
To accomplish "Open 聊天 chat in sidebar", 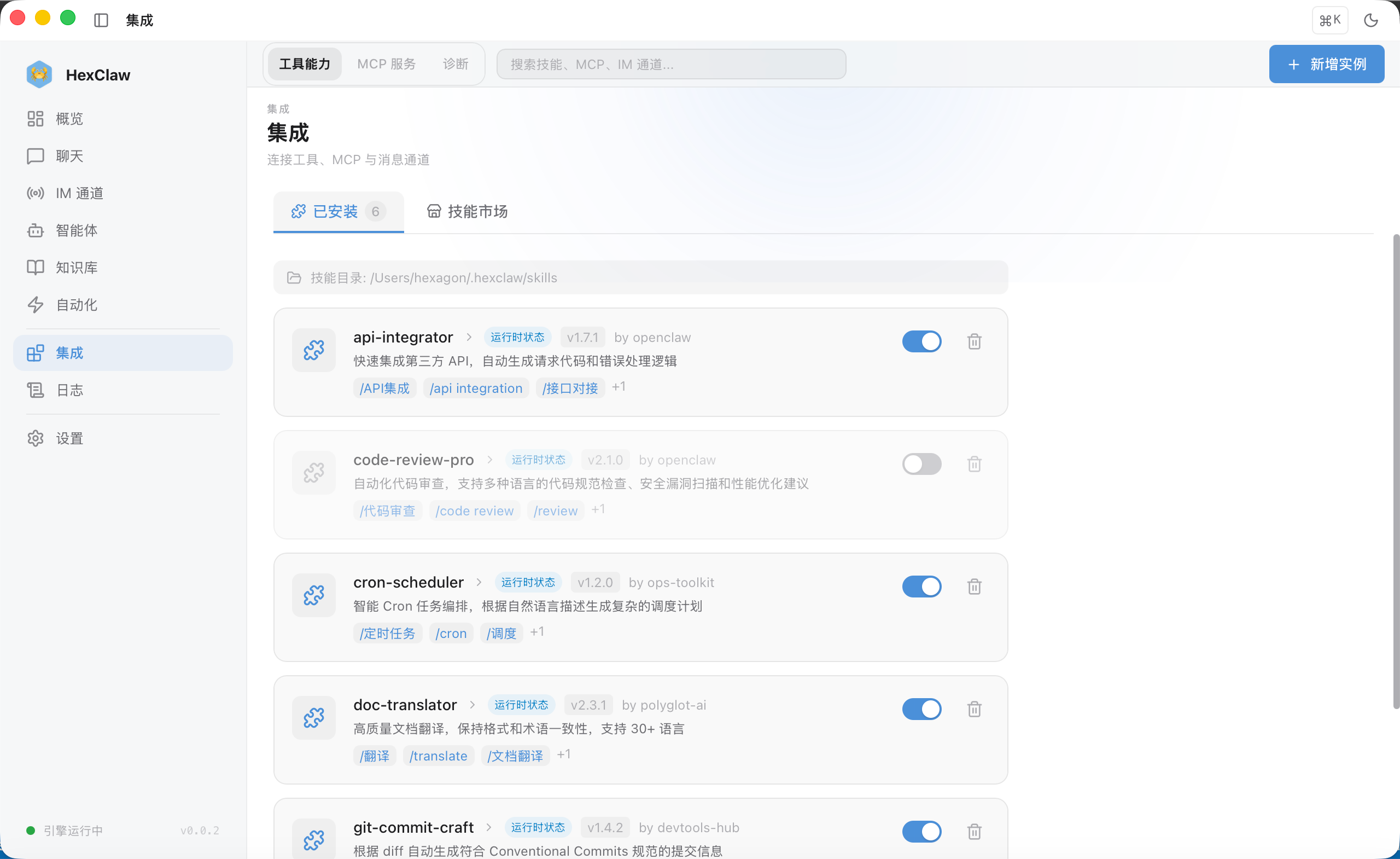I will (122, 156).
